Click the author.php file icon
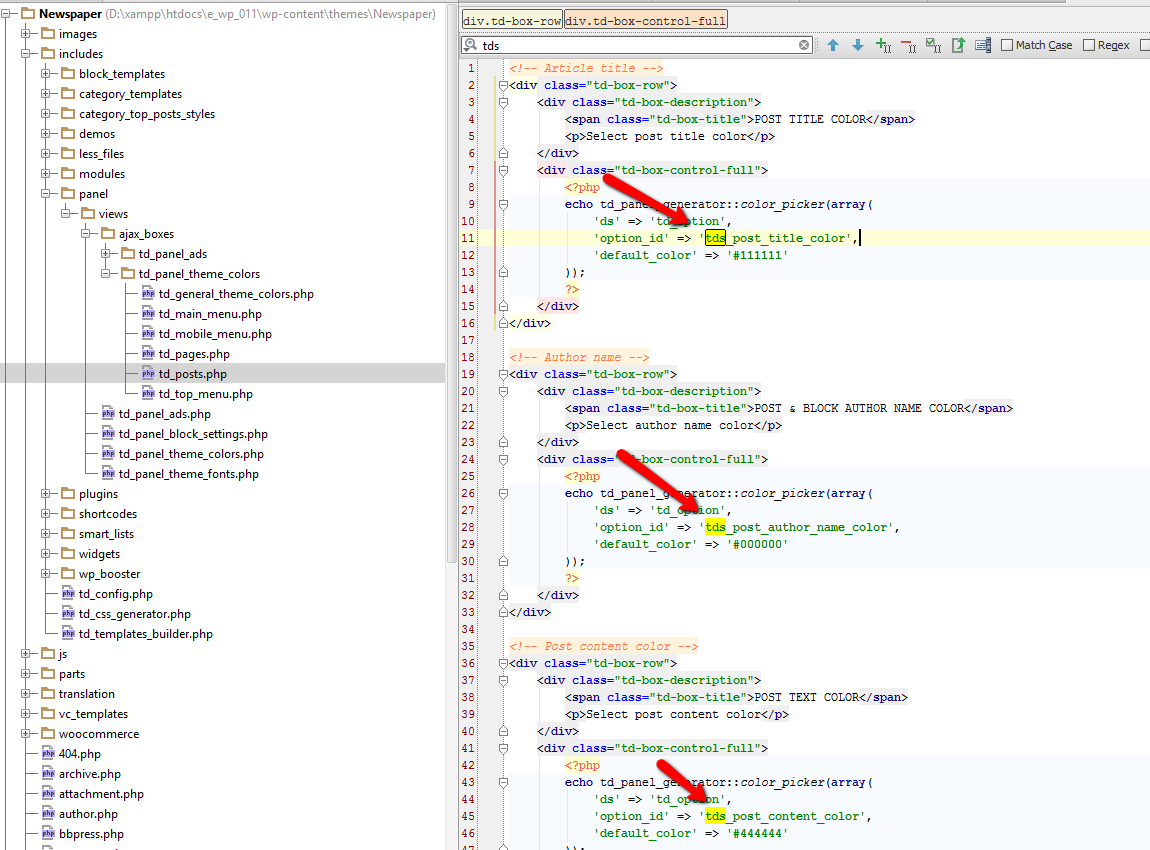The image size is (1150, 850). (x=48, y=814)
